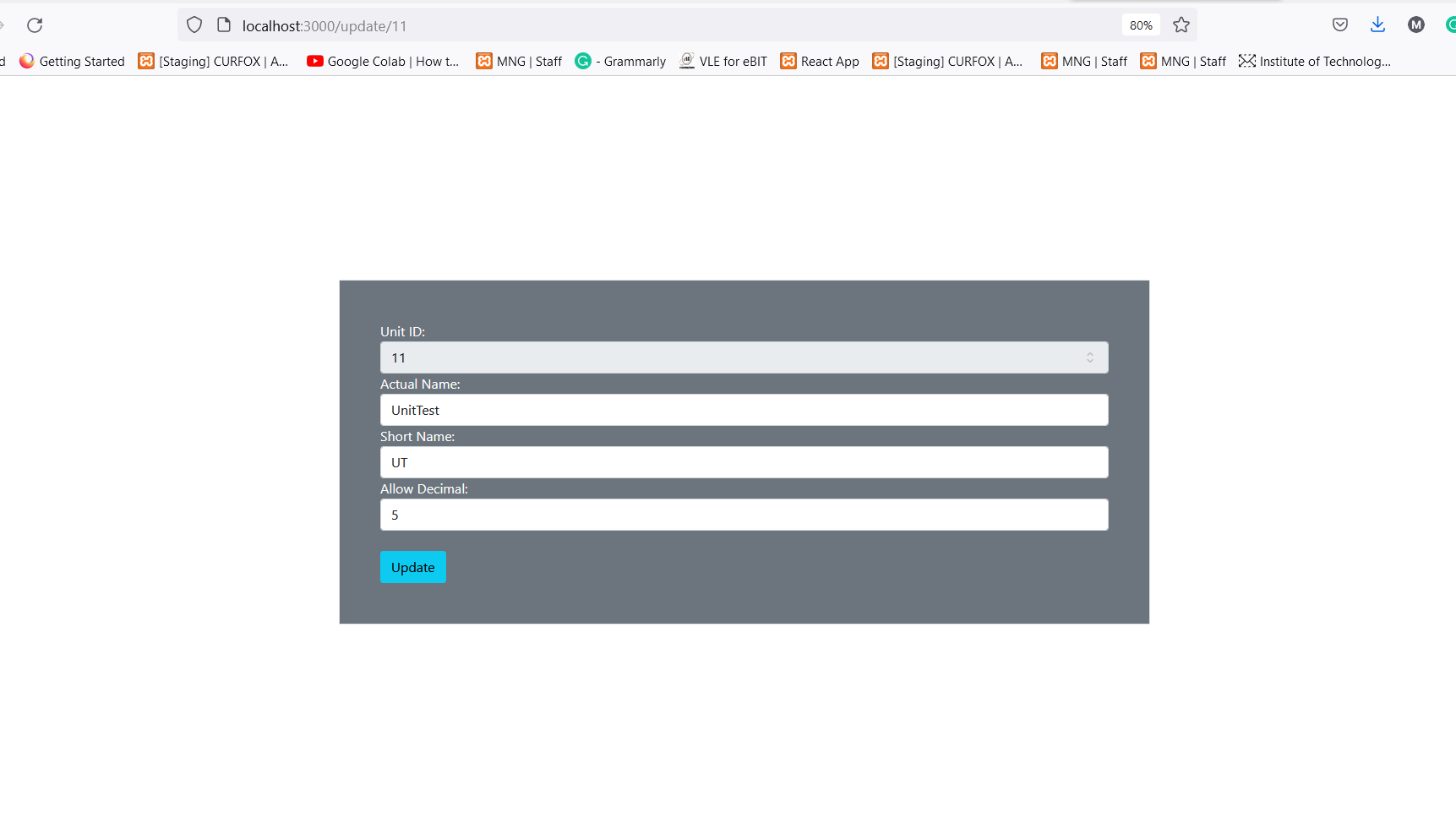Open the Getting Started bookmark

(x=72, y=62)
